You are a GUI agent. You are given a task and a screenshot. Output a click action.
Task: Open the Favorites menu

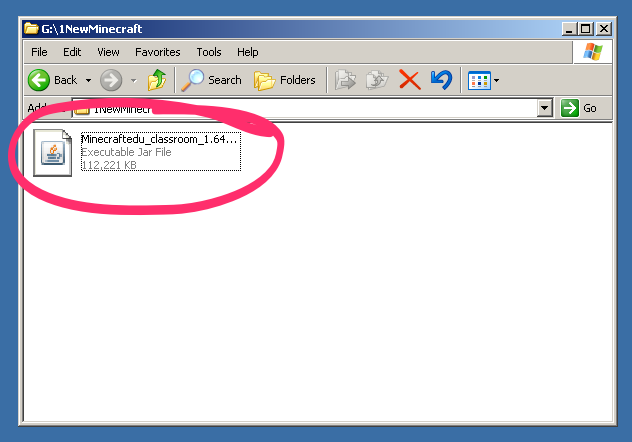[x=158, y=52]
